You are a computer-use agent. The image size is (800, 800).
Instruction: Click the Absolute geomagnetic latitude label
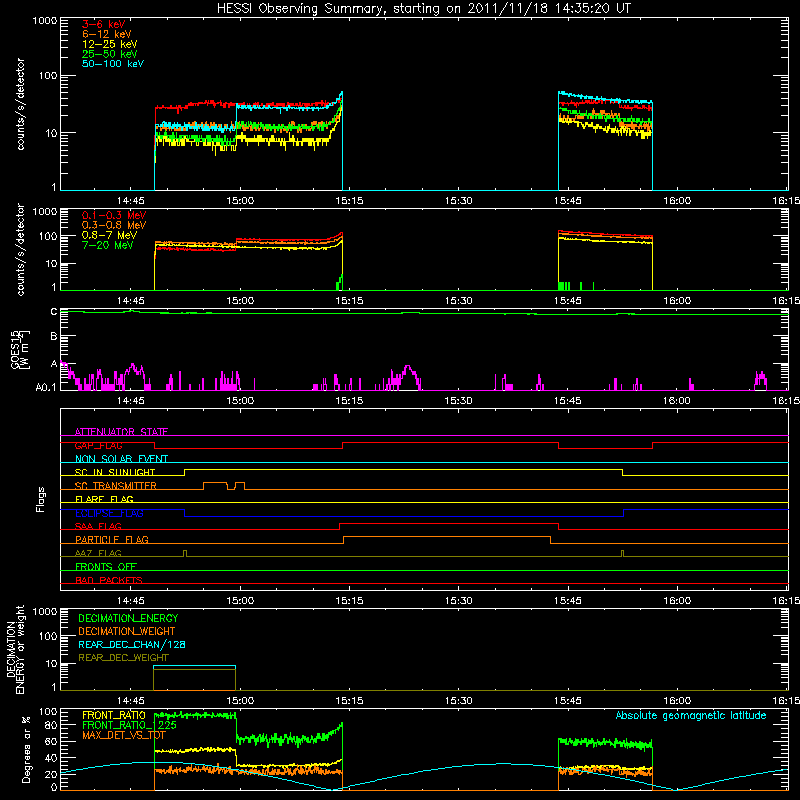click(x=691, y=715)
